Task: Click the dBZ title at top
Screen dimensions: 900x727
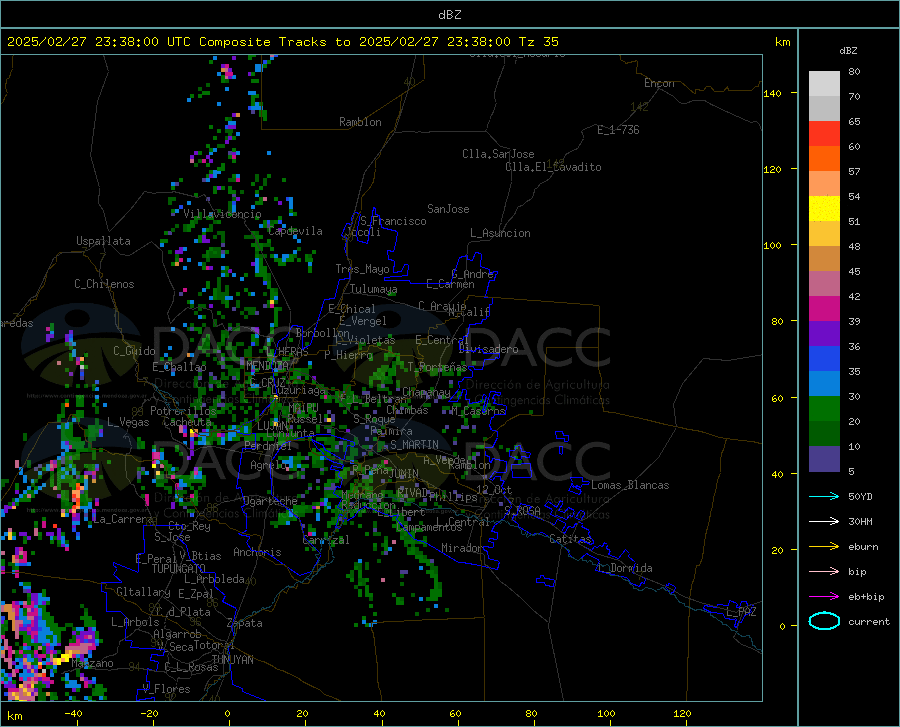Action: pos(449,15)
